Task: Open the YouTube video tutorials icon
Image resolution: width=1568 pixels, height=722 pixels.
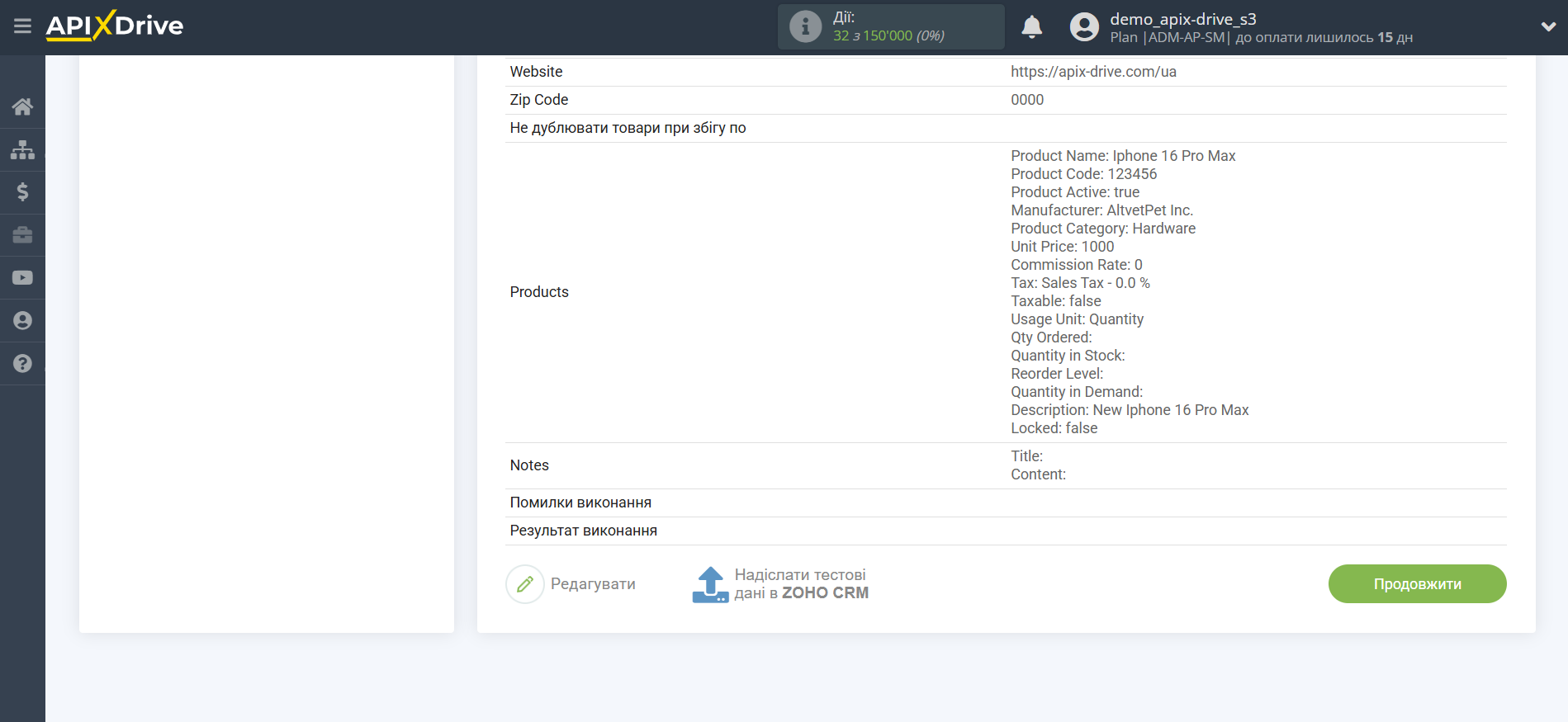Action: coord(22,278)
